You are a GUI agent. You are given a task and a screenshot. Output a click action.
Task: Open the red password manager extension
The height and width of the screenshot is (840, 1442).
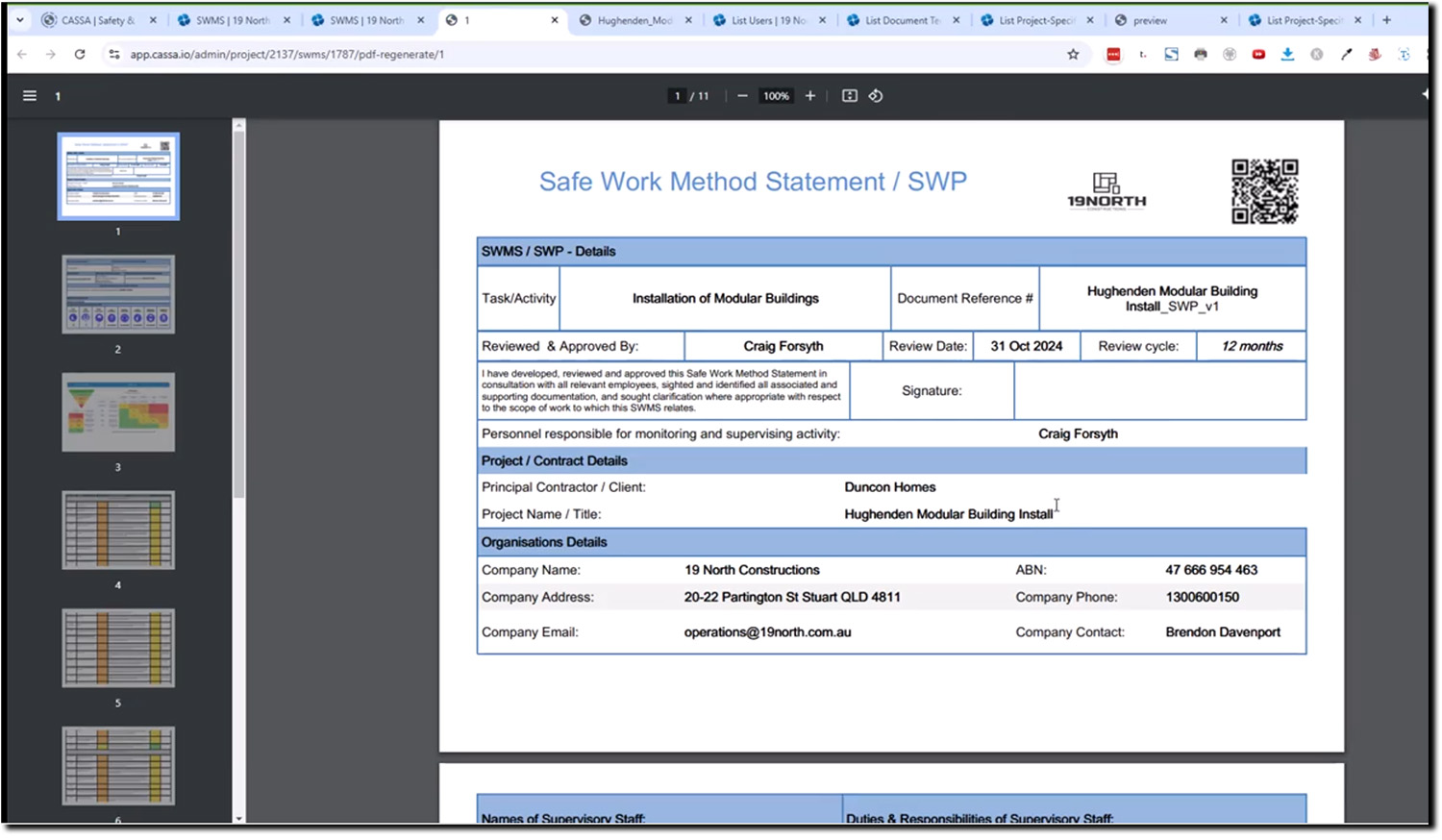[x=1113, y=55]
